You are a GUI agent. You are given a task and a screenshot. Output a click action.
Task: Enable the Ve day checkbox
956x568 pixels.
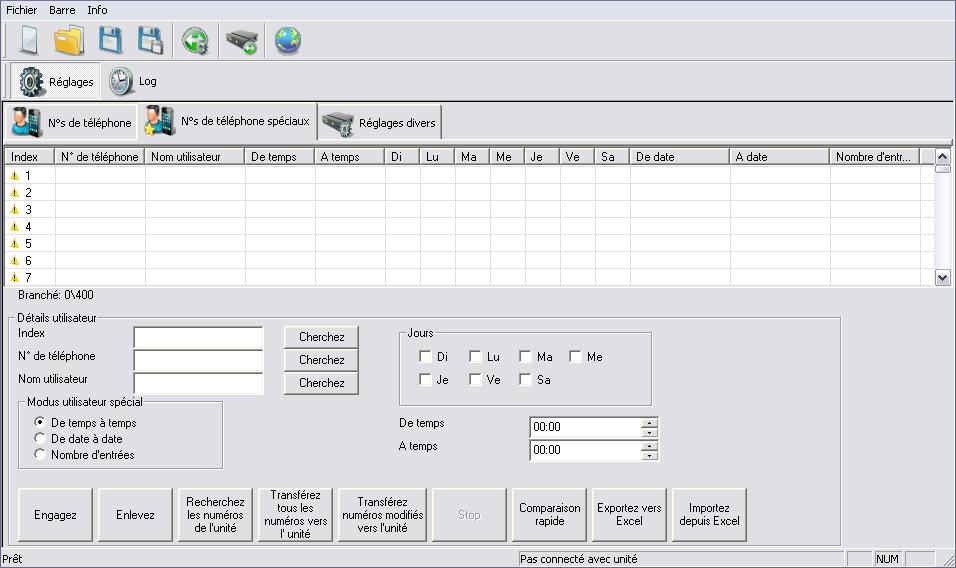pos(475,379)
